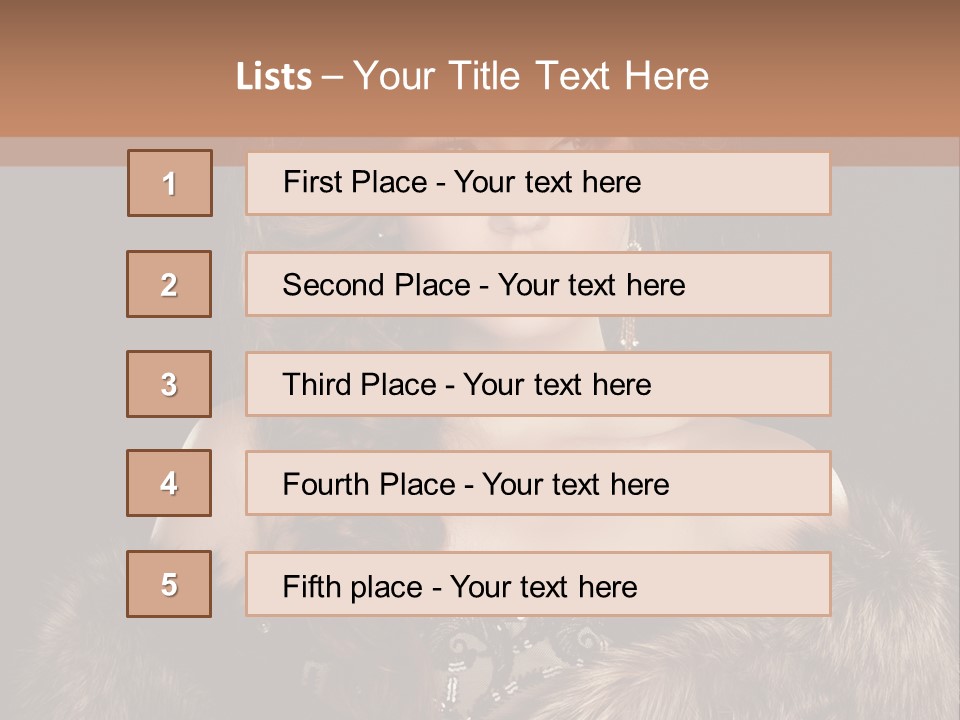This screenshot has height=720, width=960.
Task: Click the "Third Place - Your text here" box
Action: click(x=538, y=384)
